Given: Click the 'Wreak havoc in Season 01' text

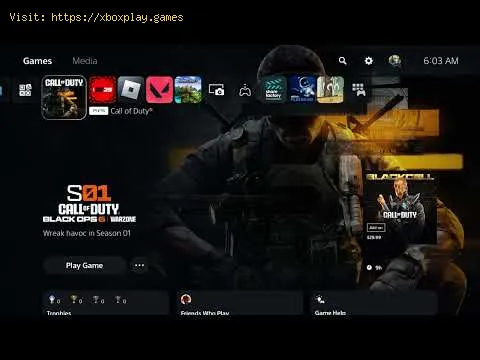Looking at the screenshot, I should point(87,233).
